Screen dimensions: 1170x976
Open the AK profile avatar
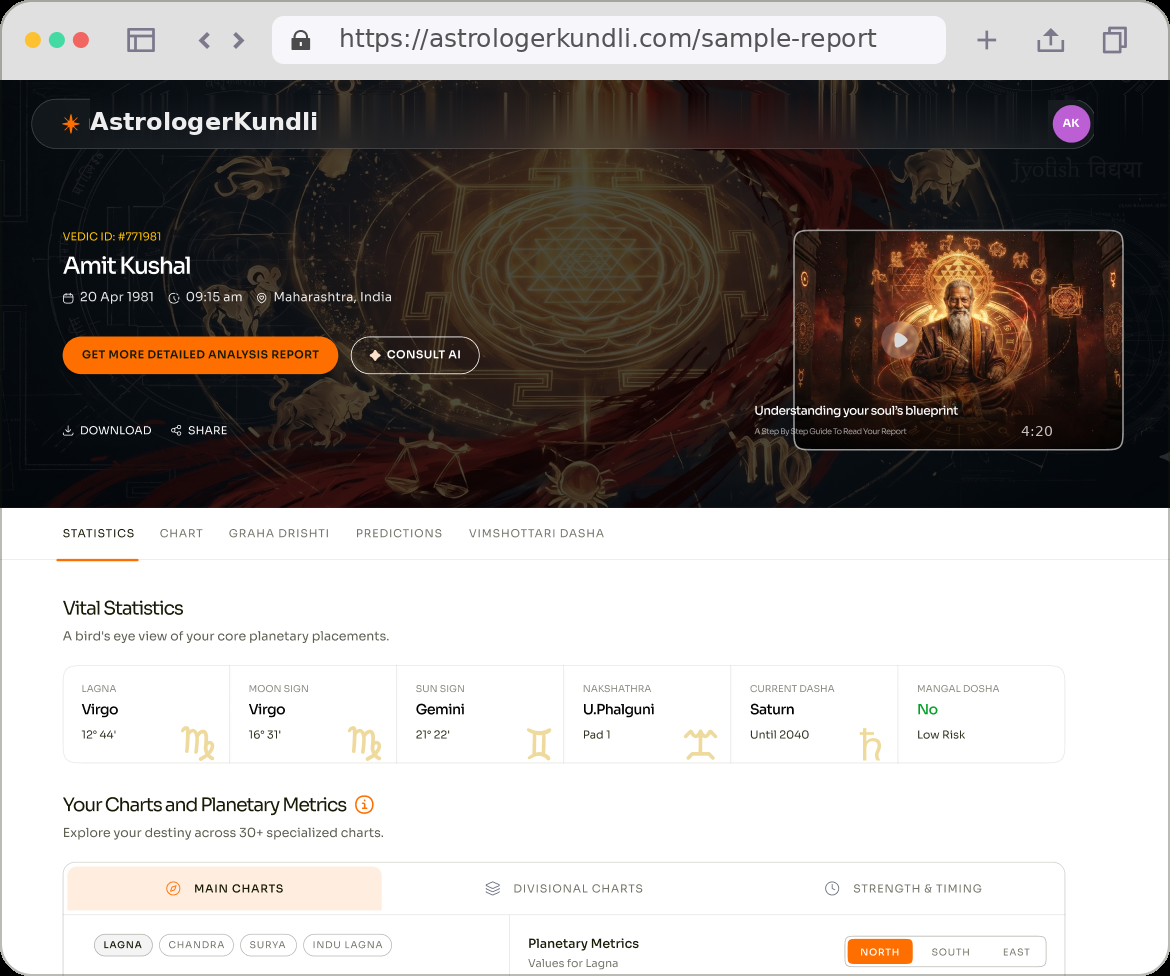click(1071, 123)
